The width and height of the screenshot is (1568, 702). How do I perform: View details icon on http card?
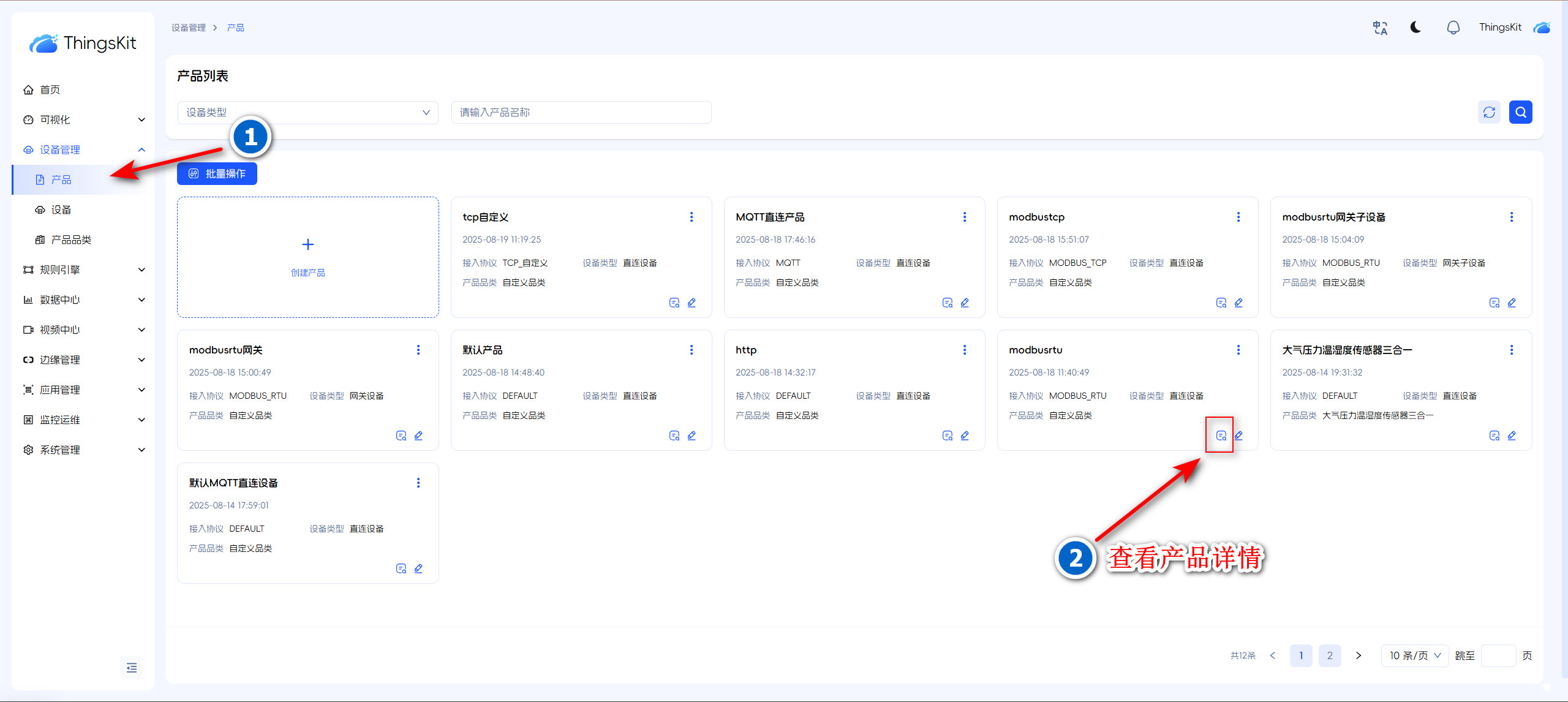click(948, 436)
